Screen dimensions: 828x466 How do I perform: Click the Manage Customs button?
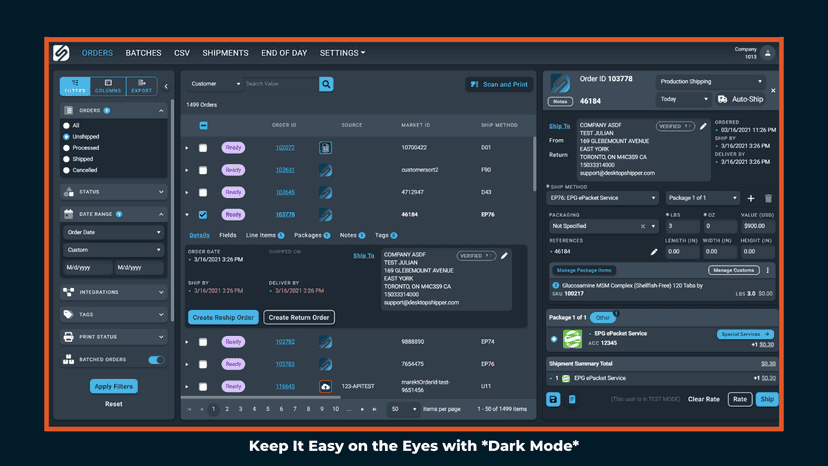coord(733,271)
